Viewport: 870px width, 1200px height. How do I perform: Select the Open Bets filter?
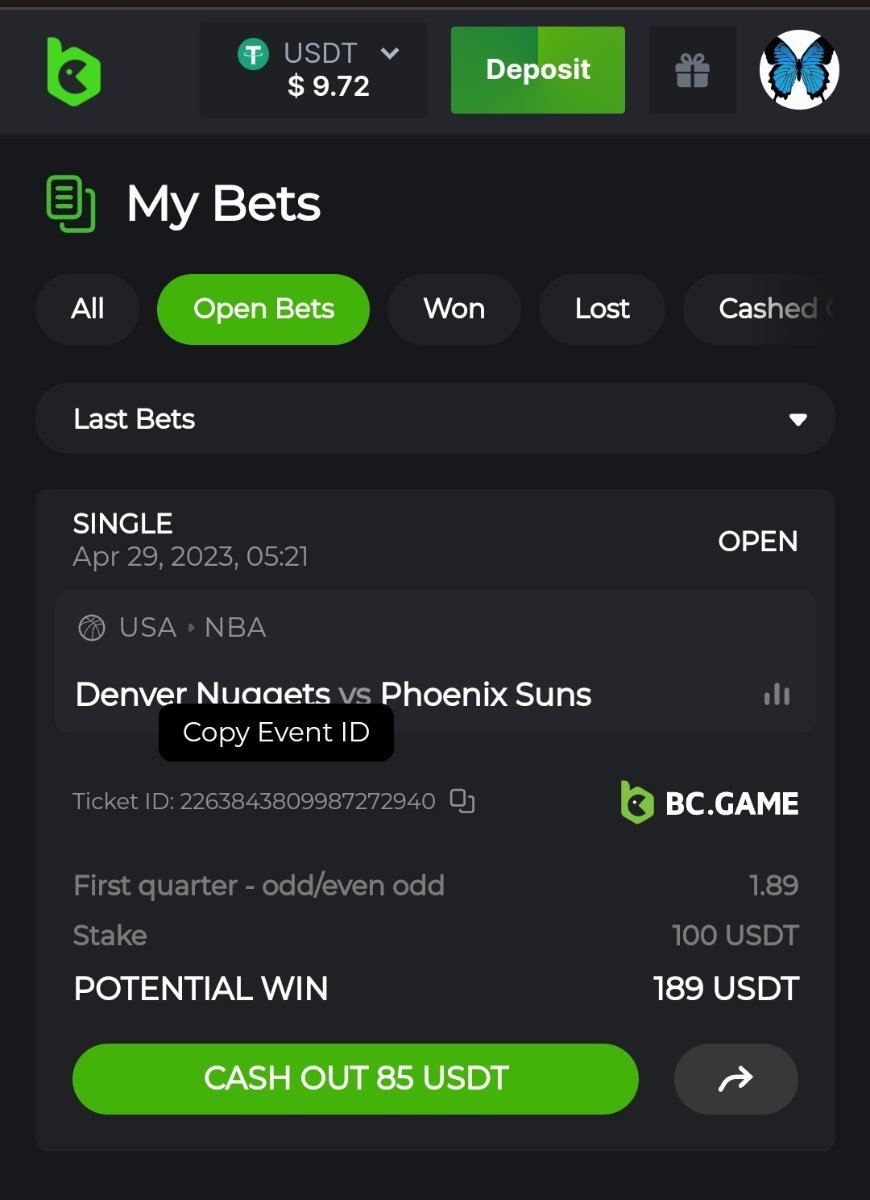(x=264, y=309)
